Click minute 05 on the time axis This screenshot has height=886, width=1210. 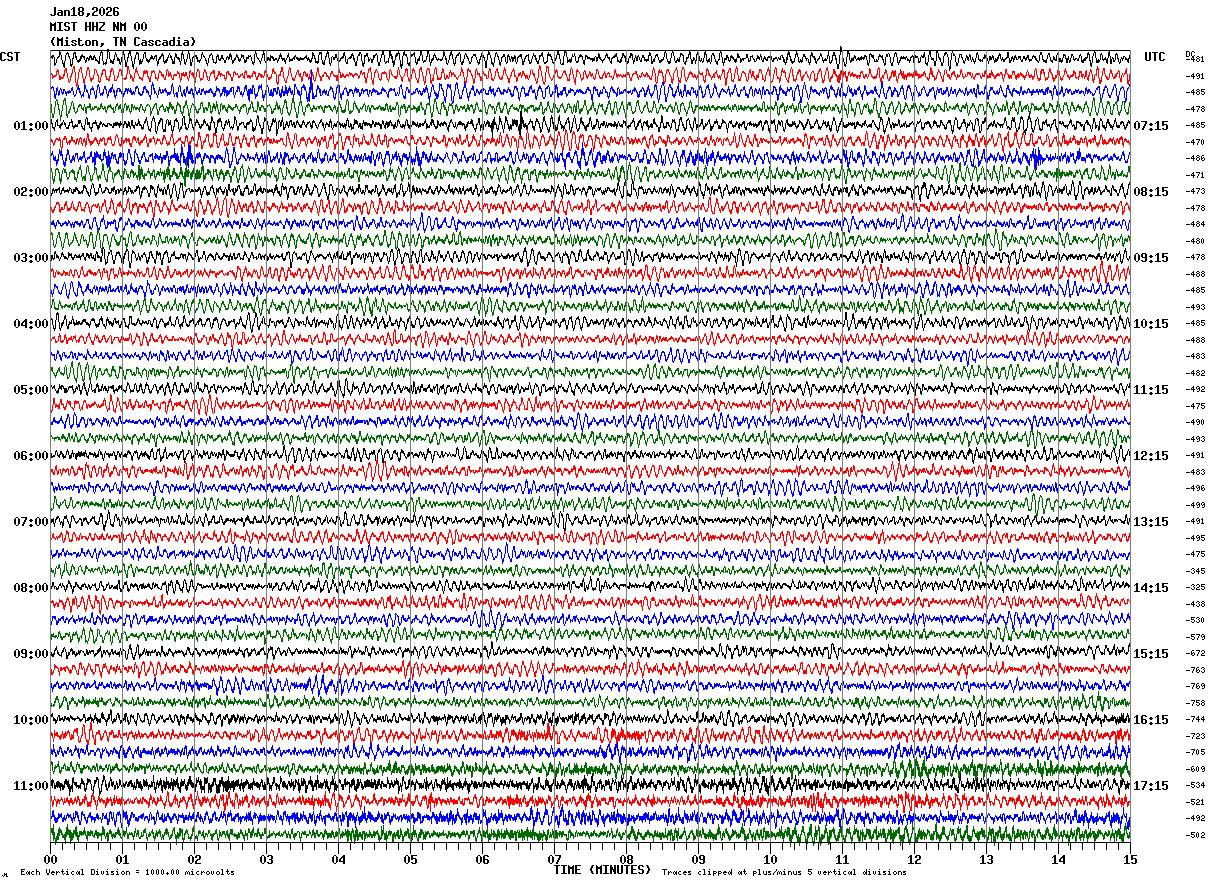pyautogui.click(x=410, y=859)
